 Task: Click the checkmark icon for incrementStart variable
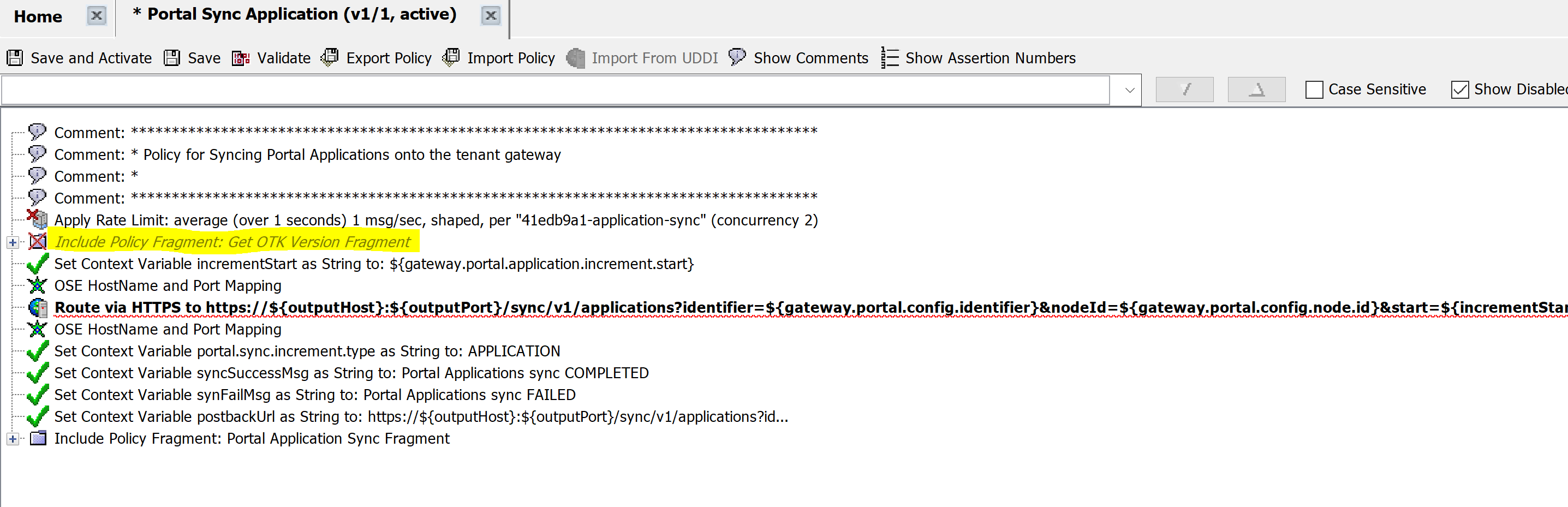pos(38,264)
